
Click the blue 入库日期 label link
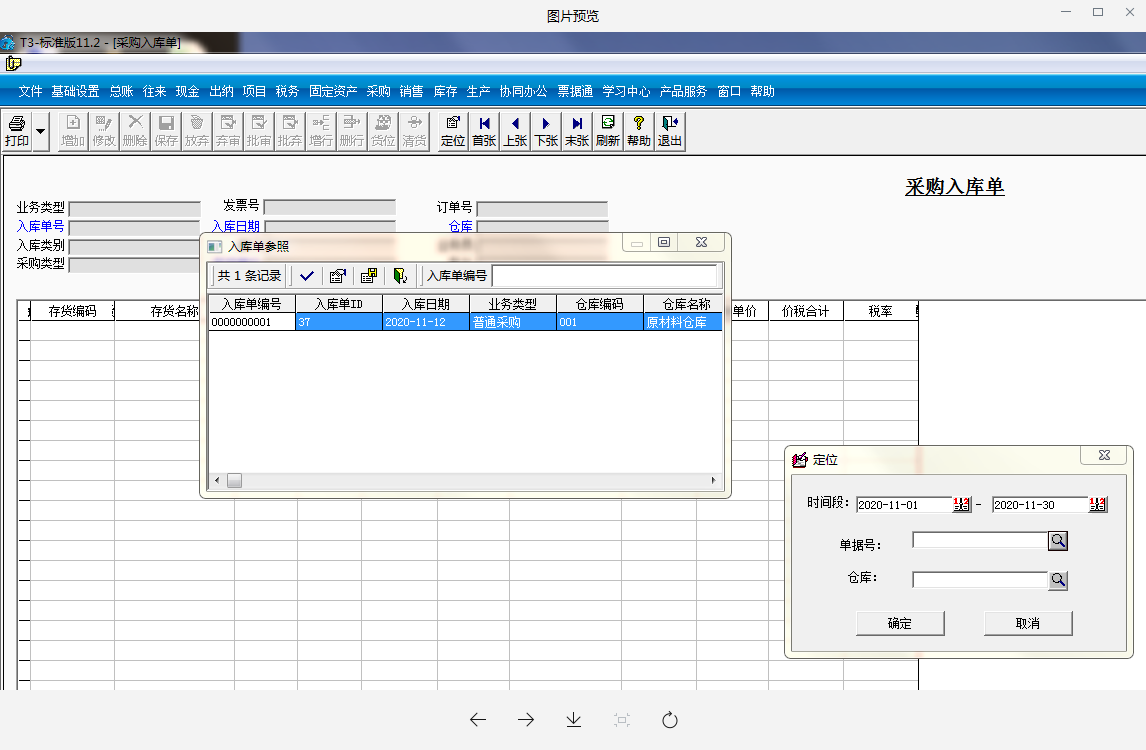click(x=235, y=227)
